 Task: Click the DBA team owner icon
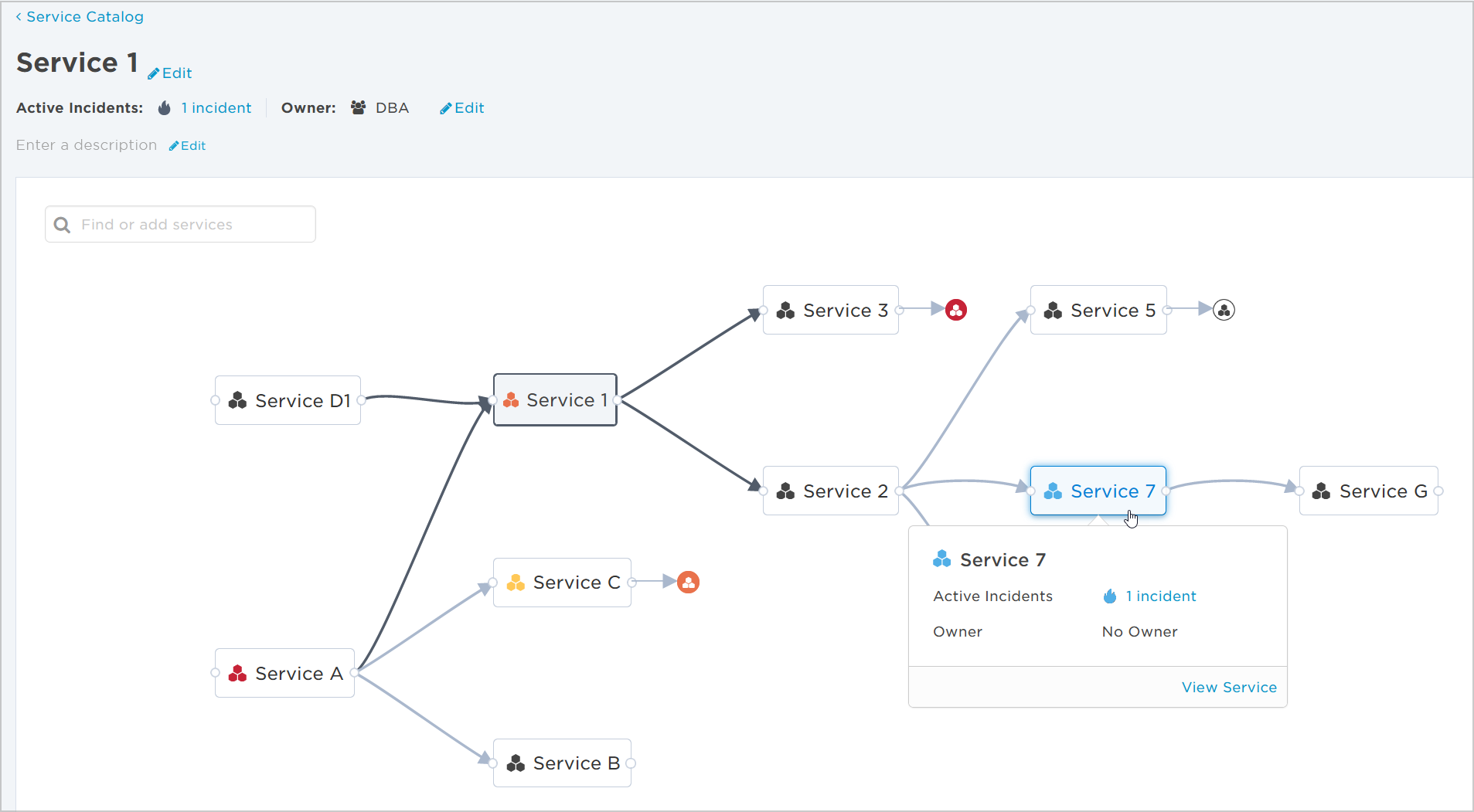[x=358, y=107]
